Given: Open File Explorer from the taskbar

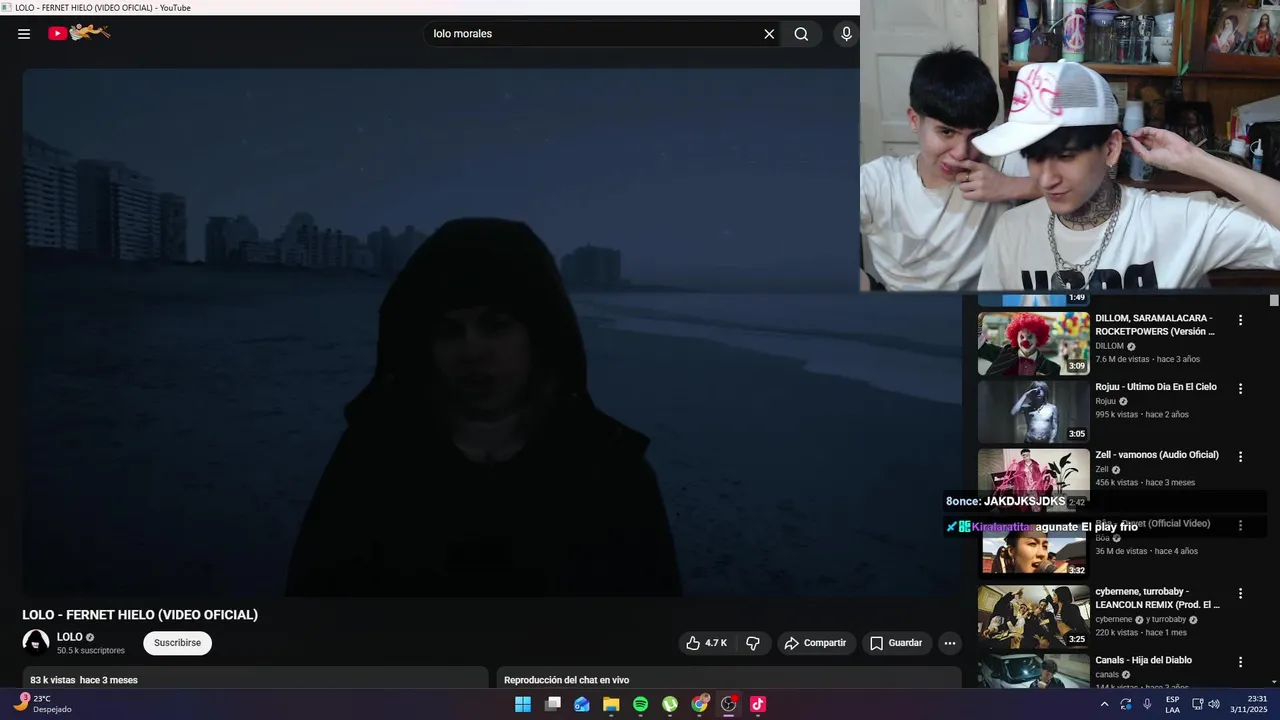Looking at the screenshot, I should 611,704.
